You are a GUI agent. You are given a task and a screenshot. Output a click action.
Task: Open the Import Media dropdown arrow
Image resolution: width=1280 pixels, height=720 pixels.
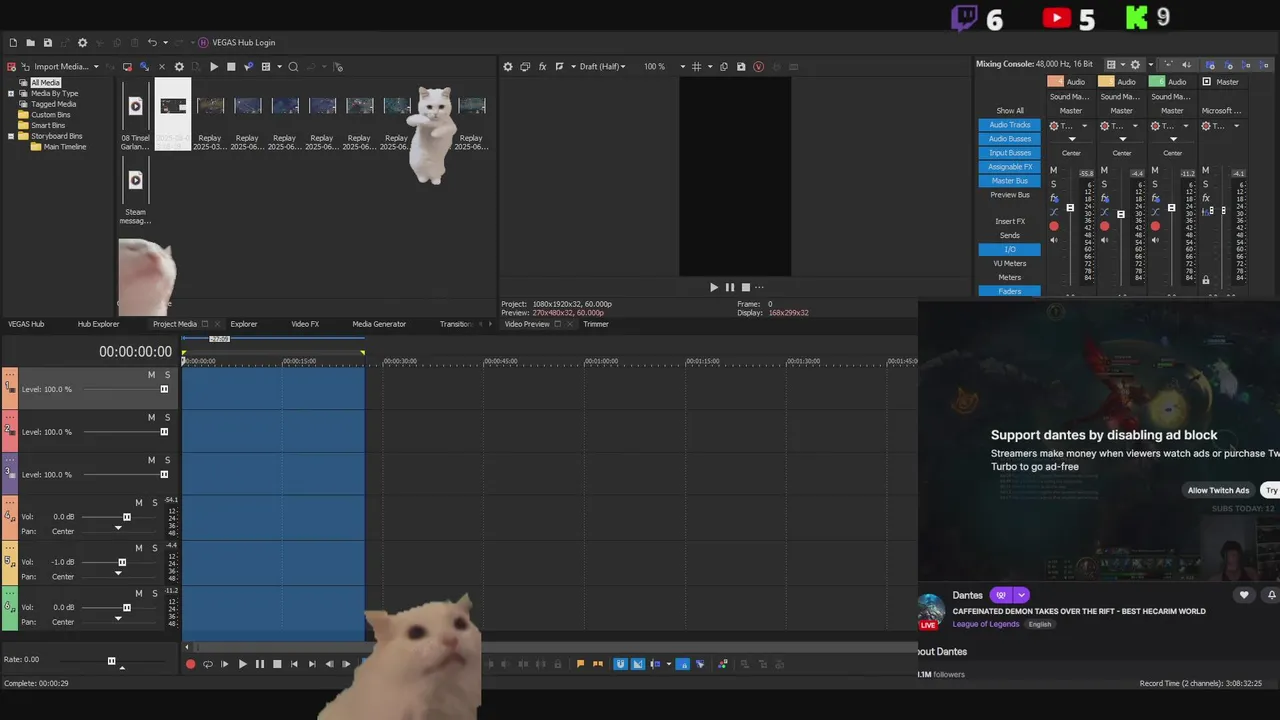[96, 67]
